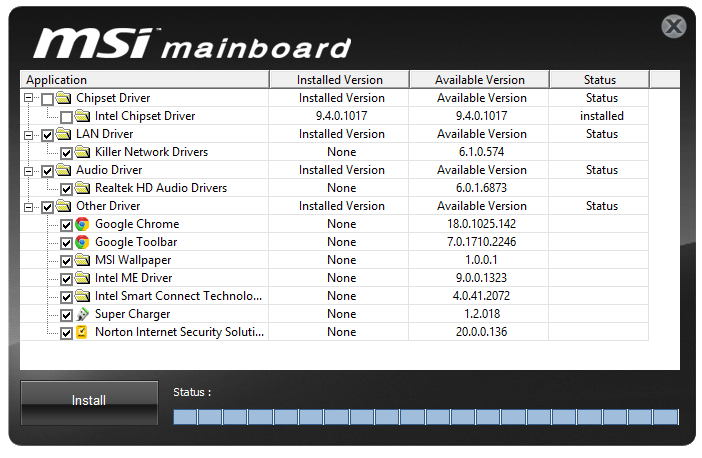Screen dimensions: 702x458
Task: Click available version 4.0.41.2072
Action: [481, 296]
